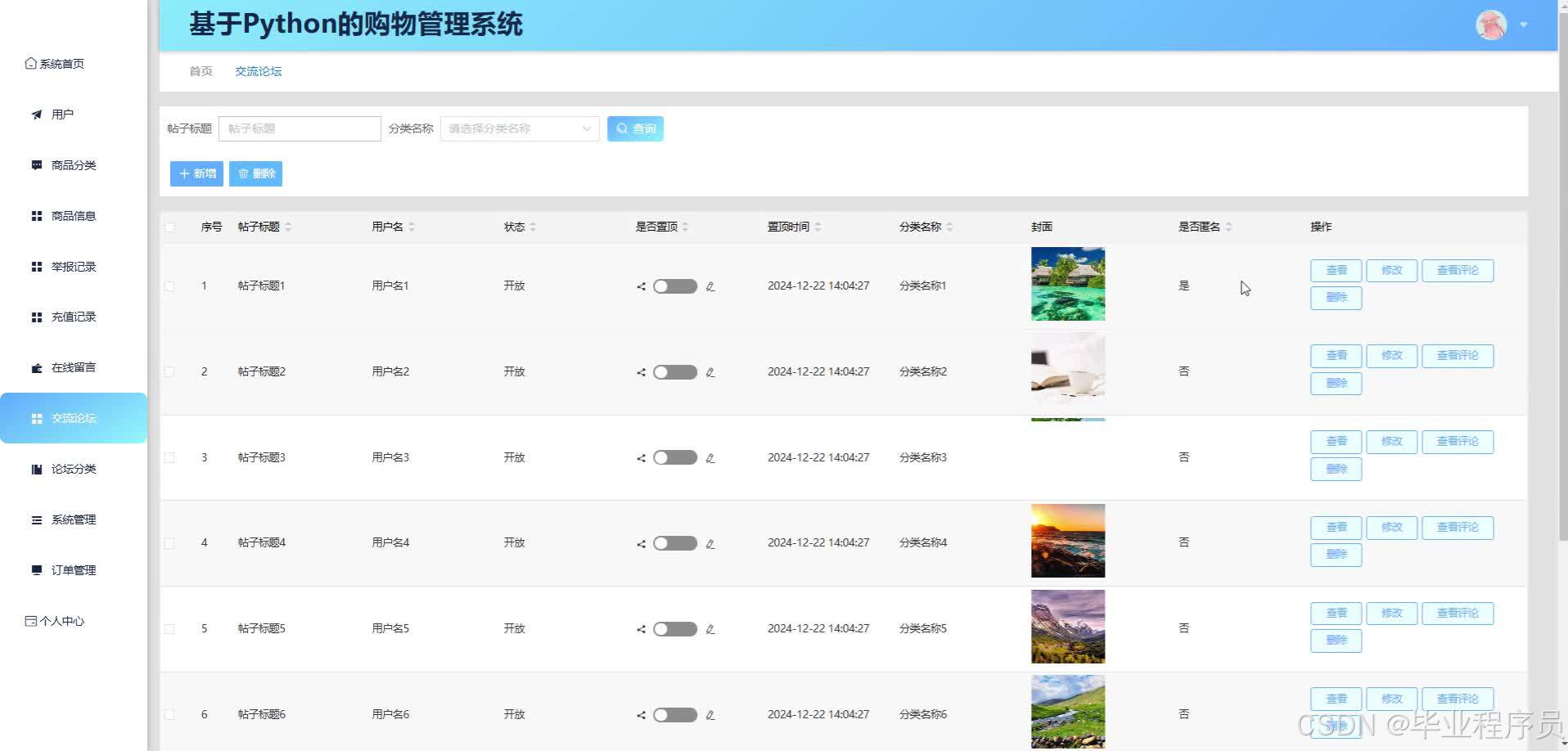The width and height of the screenshot is (1568, 751).
Task: Open the 分类名称 dropdown
Action: tap(519, 128)
